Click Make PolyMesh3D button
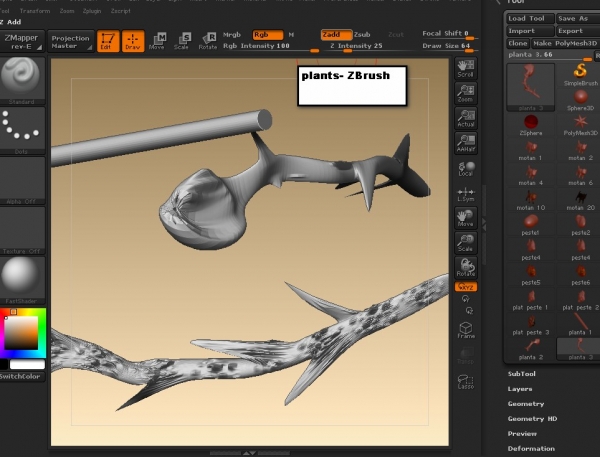 [x=566, y=44]
